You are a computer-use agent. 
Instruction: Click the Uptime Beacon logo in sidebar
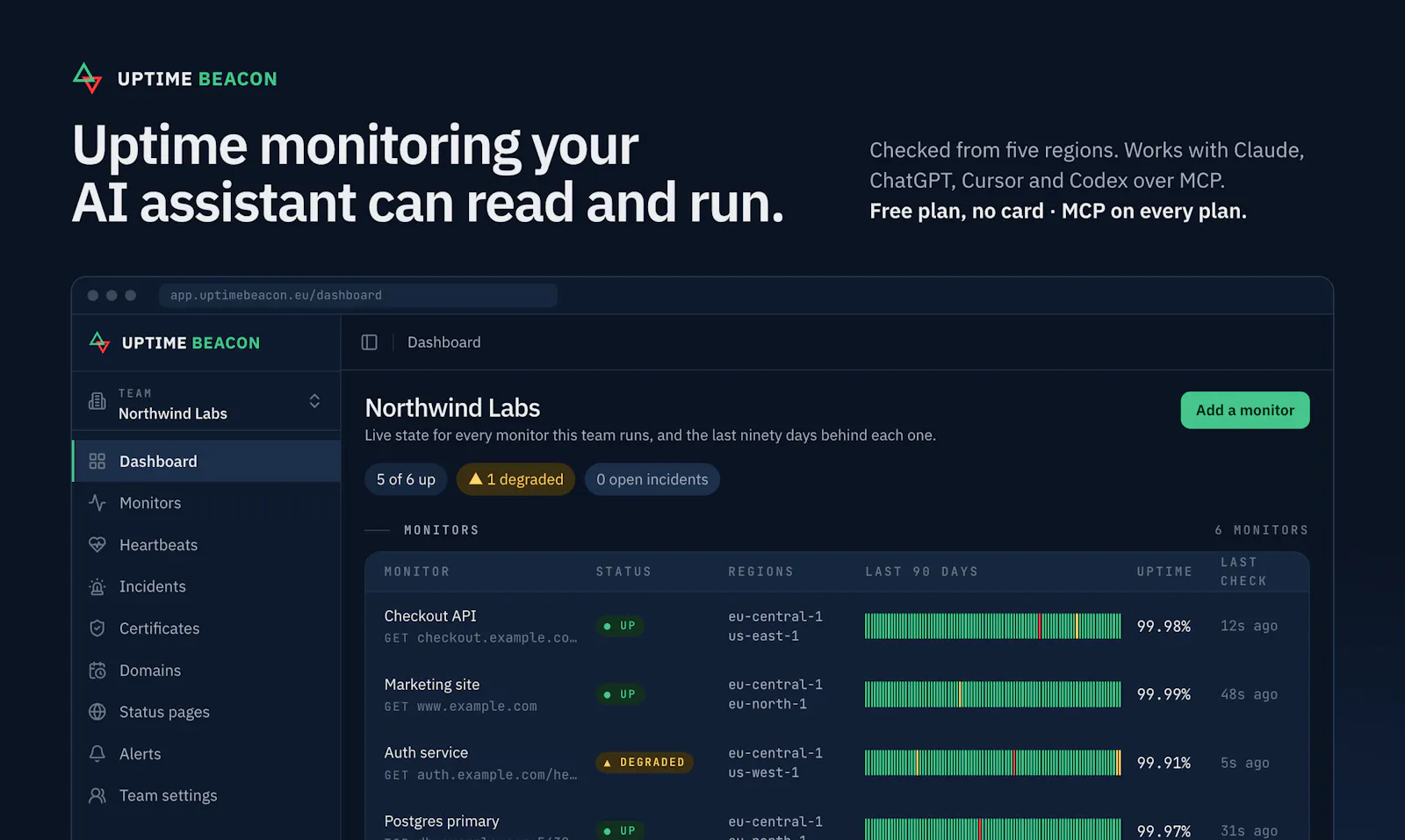click(175, 343)
